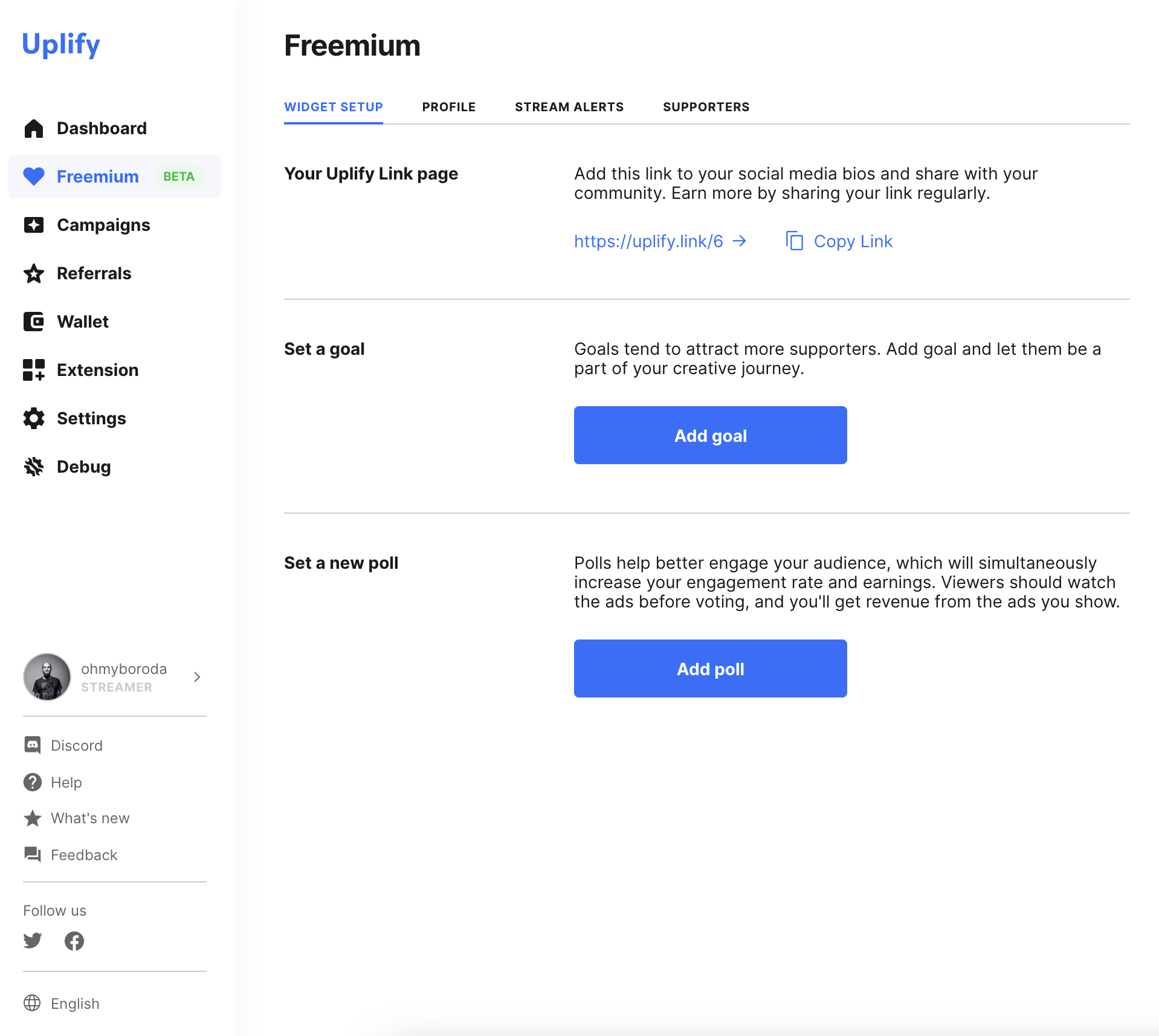Click the Add poll button
Viewport: 1159px width, 1036px height.
pos(711,669)
